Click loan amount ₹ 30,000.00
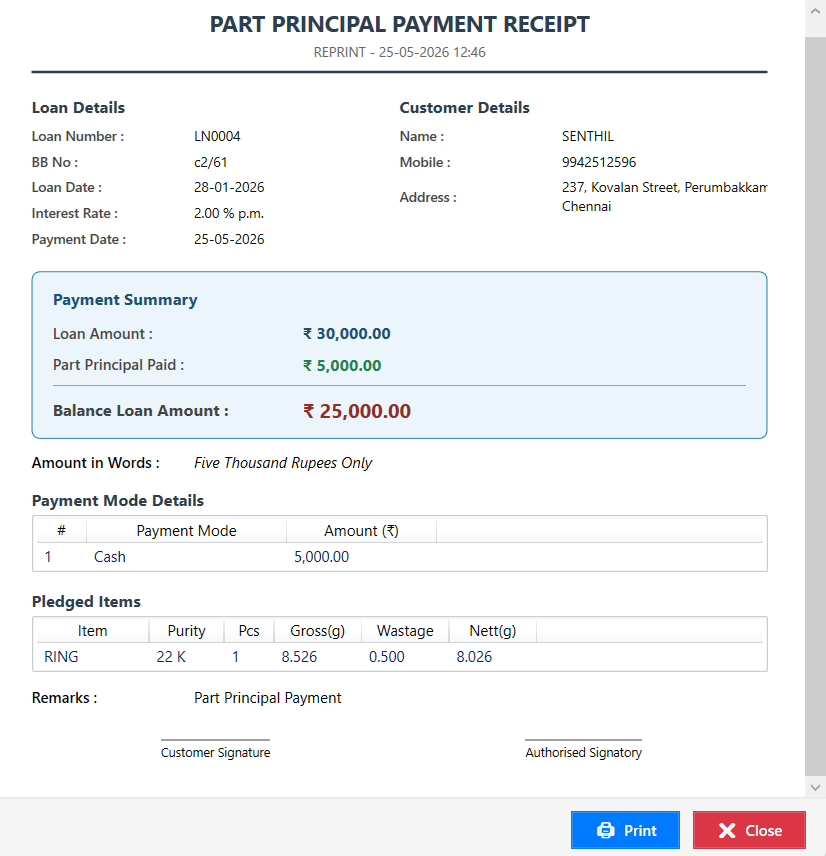The image size is (826, 856). 347,334
